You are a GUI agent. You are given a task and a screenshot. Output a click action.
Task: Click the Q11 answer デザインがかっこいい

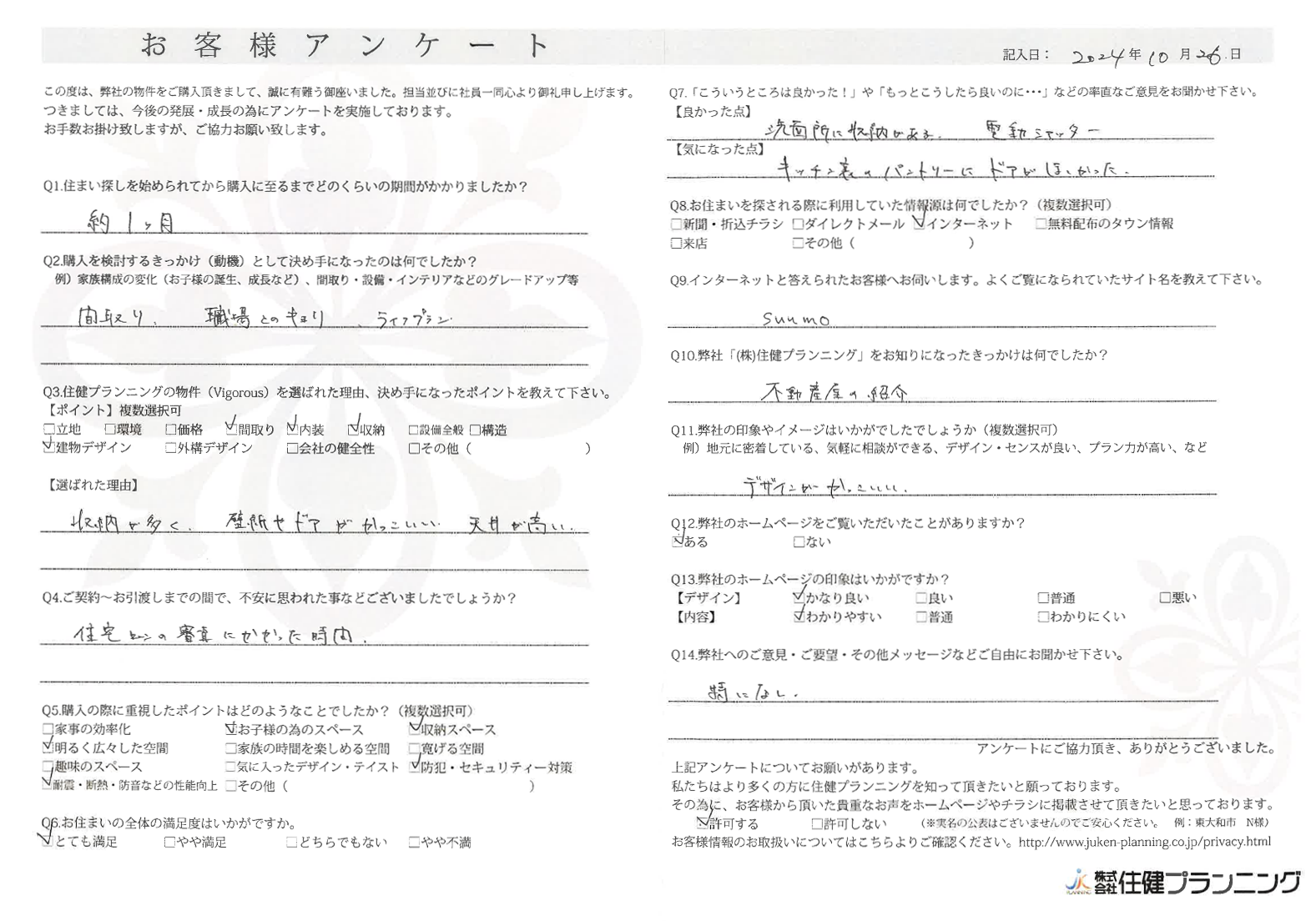[x=824, y=485]
